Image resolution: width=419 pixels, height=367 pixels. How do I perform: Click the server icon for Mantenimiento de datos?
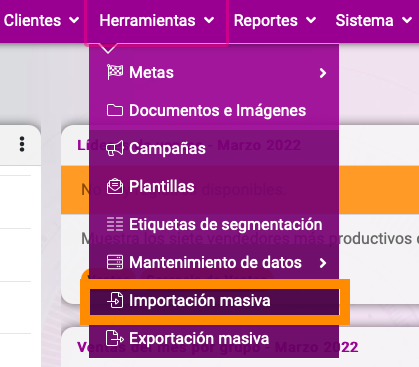pos(115,262)
